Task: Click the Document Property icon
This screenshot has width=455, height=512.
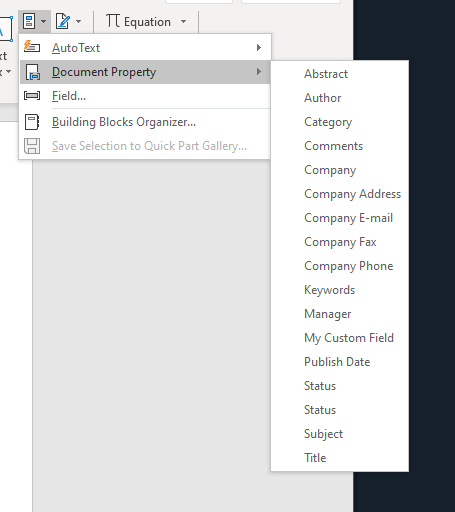Action: coord(33,72)
